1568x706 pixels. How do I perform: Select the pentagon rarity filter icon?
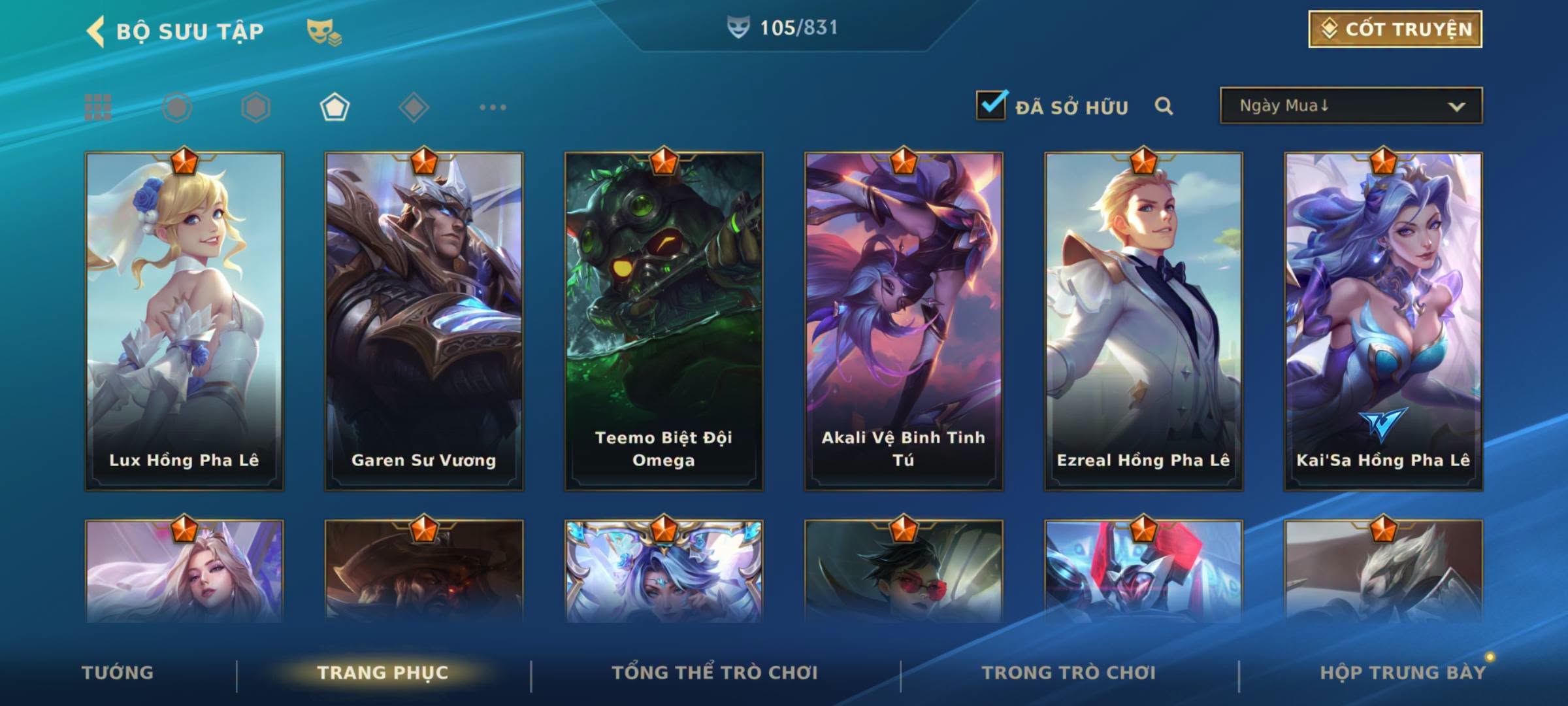click(335, 107)
